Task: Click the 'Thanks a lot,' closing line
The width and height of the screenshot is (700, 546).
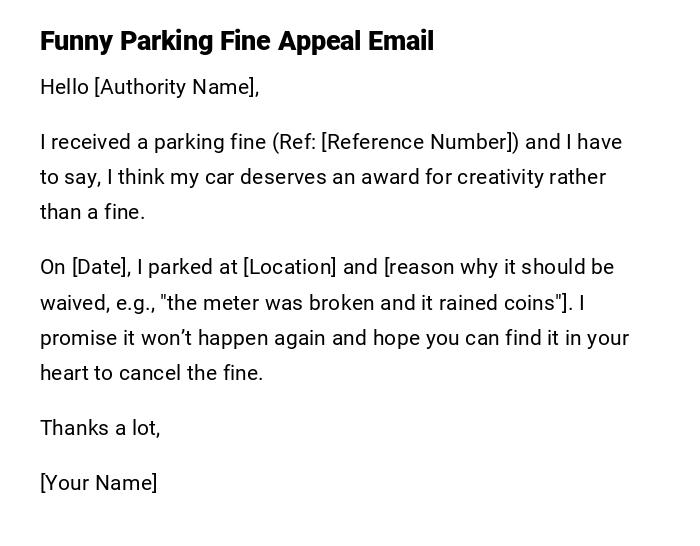Action: 100,428
